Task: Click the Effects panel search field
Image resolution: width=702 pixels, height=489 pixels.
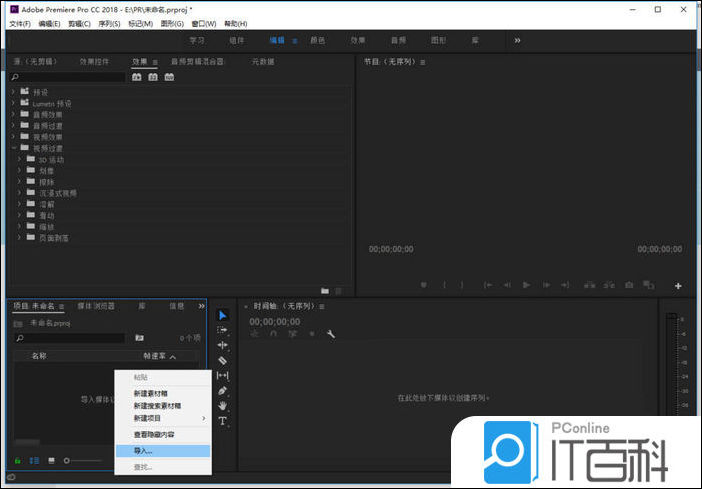Action: click(68, 77)
